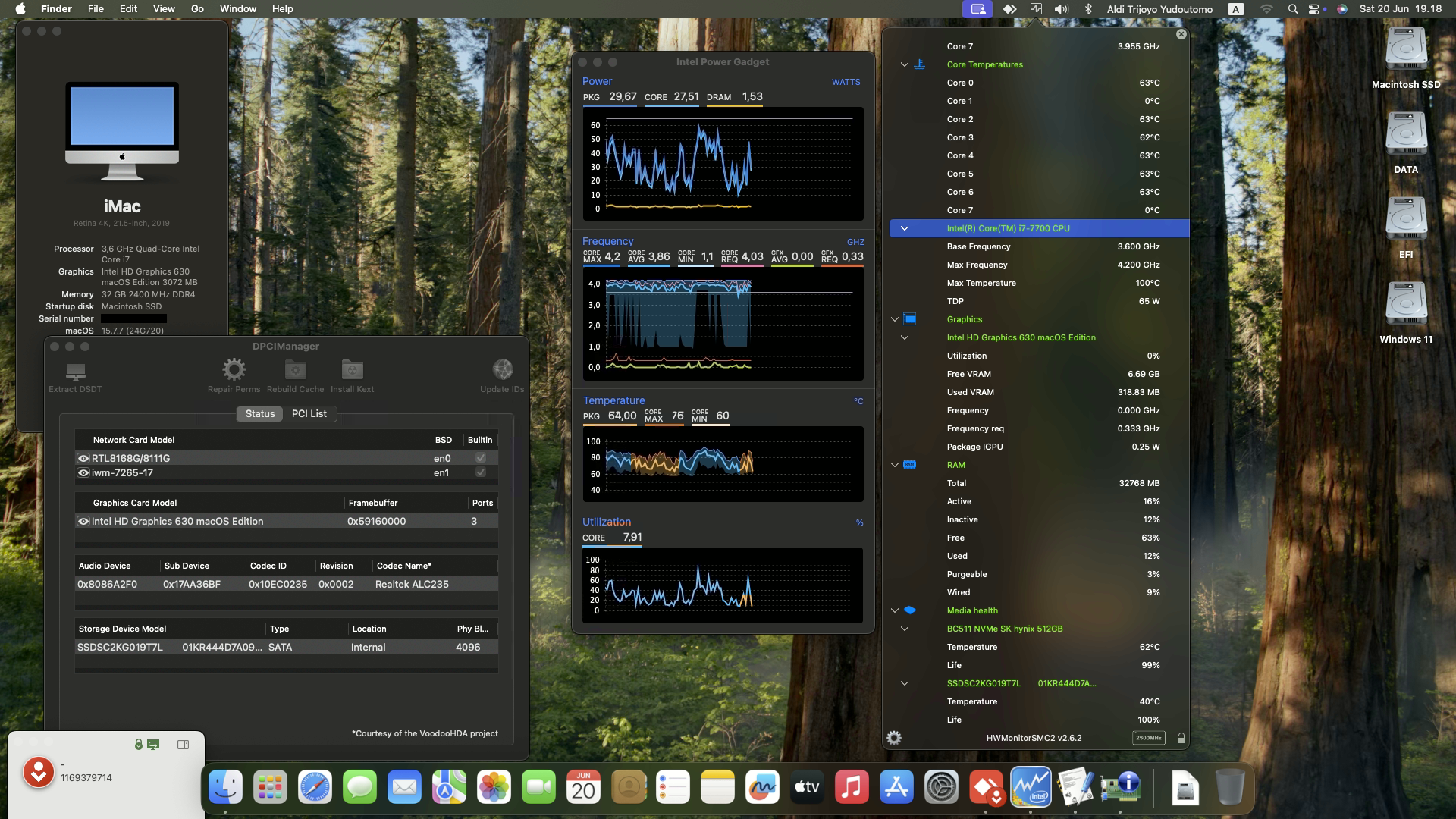Collapse the Media health section
The width and height of the screenshot is (1456, 819).
click(894, 610)
